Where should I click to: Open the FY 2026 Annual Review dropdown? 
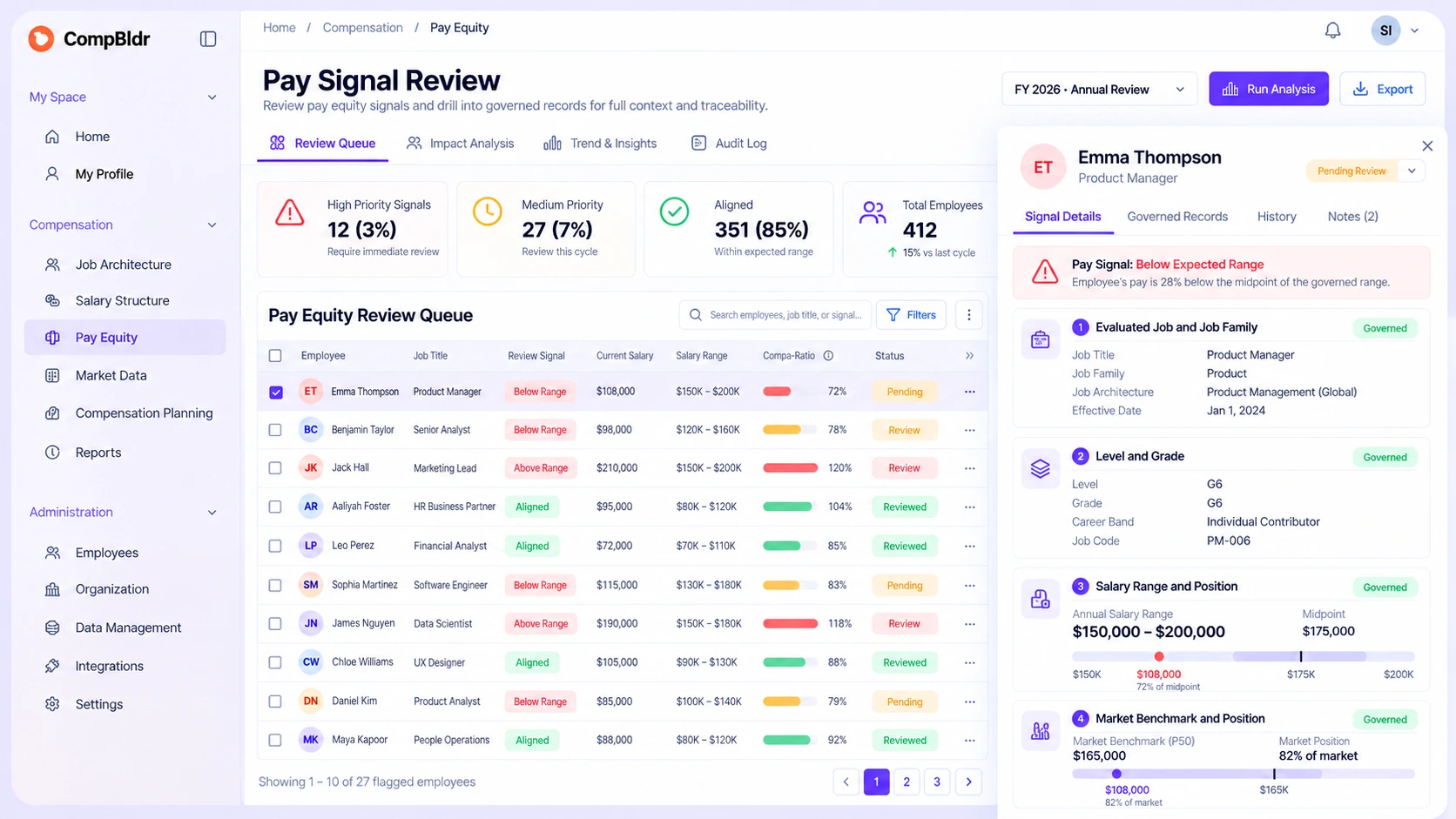coord(1100,89)
